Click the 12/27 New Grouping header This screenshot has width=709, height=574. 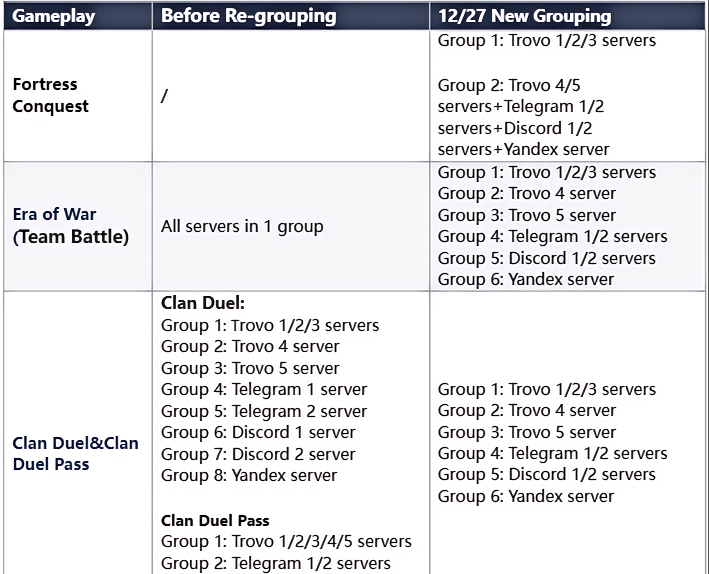(525, 16)
